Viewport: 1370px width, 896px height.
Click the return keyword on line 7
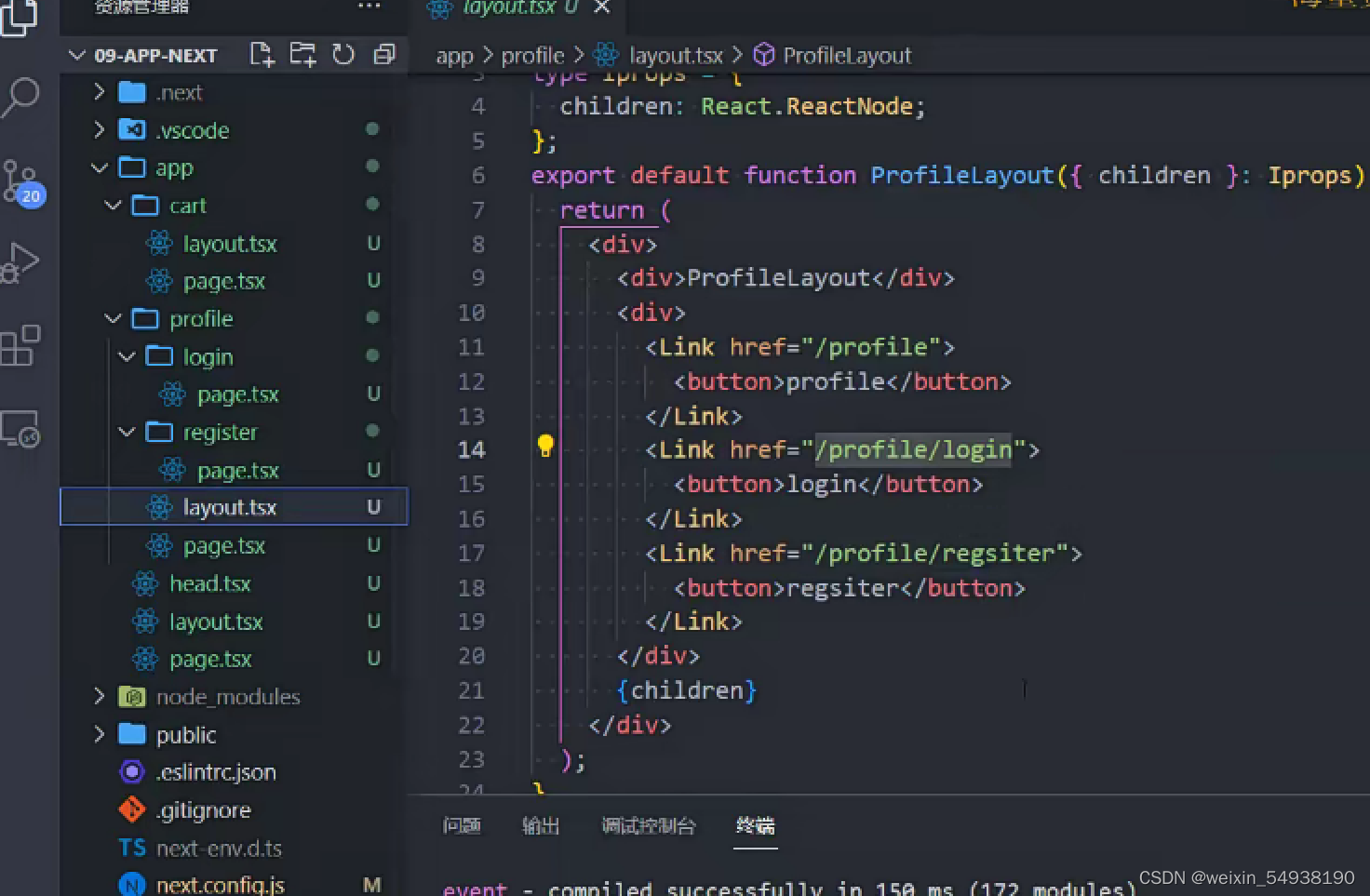coord(602,210)
